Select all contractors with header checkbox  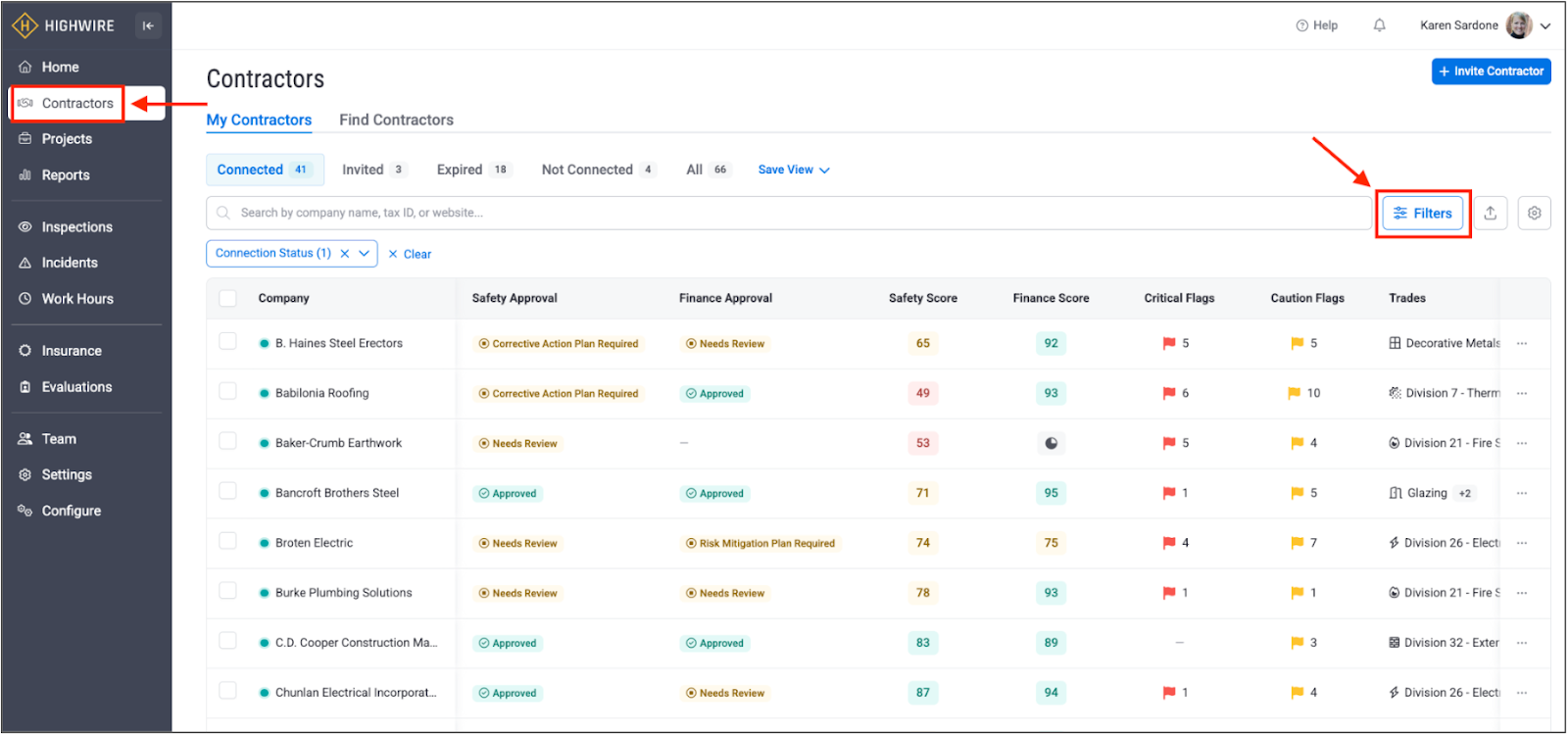click(227, 298)
